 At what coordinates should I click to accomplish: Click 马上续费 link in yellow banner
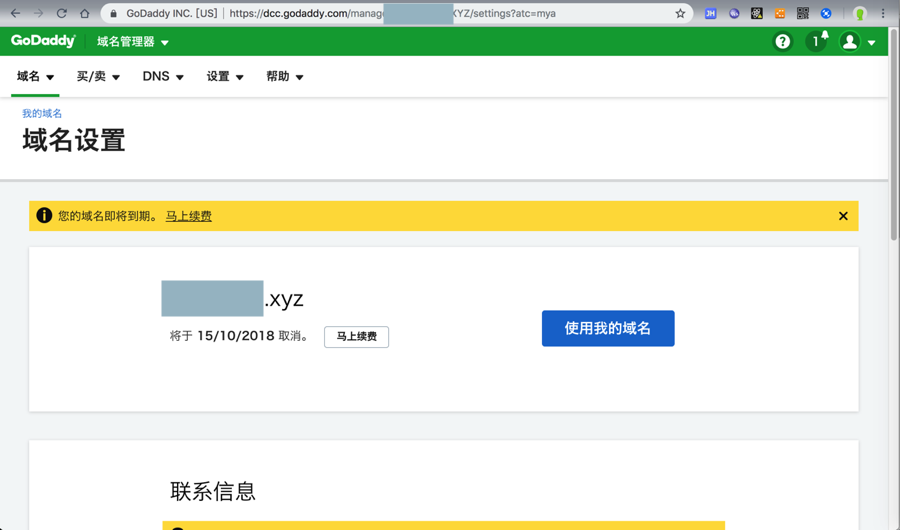pos(188,216)
